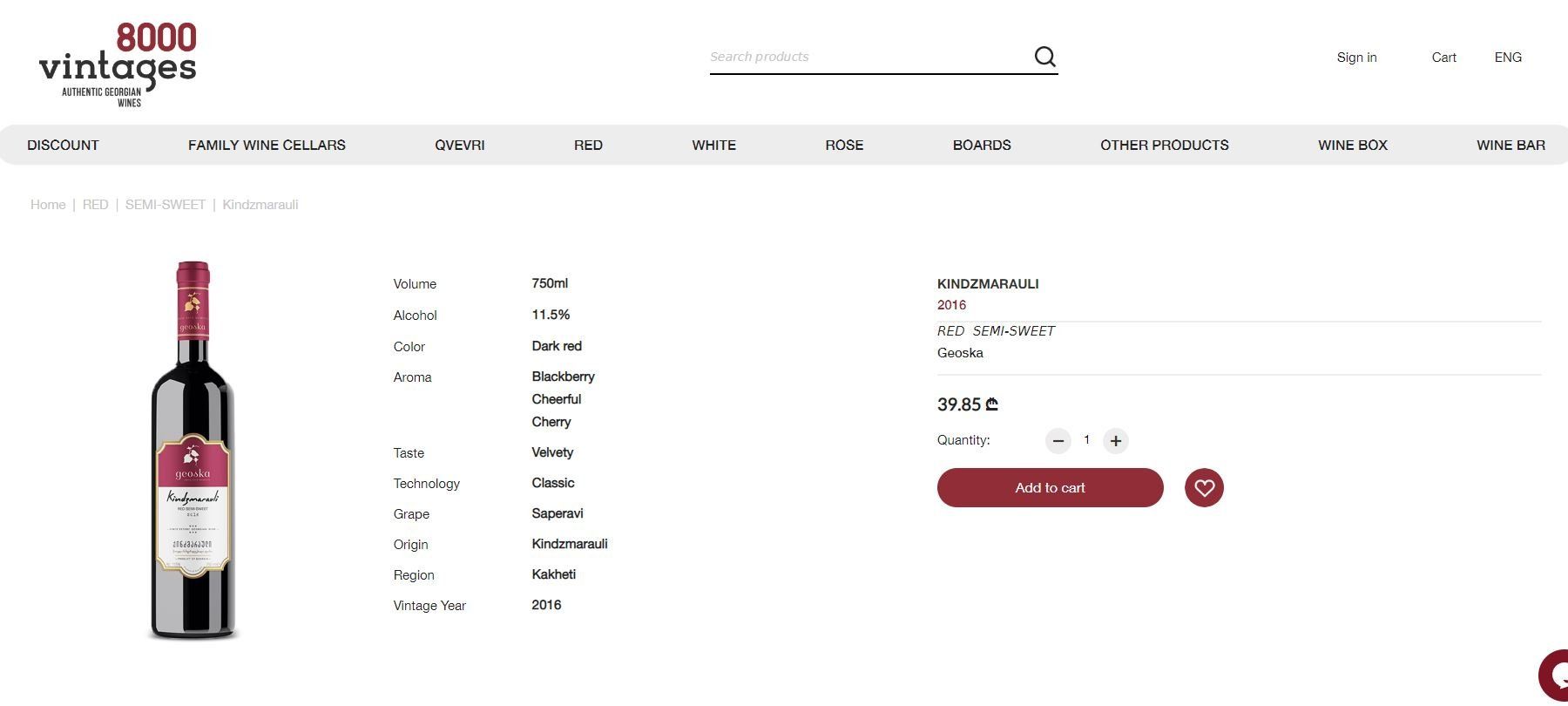Open the DISCOUNT menu
The image size is (1568, 706).
63,146
